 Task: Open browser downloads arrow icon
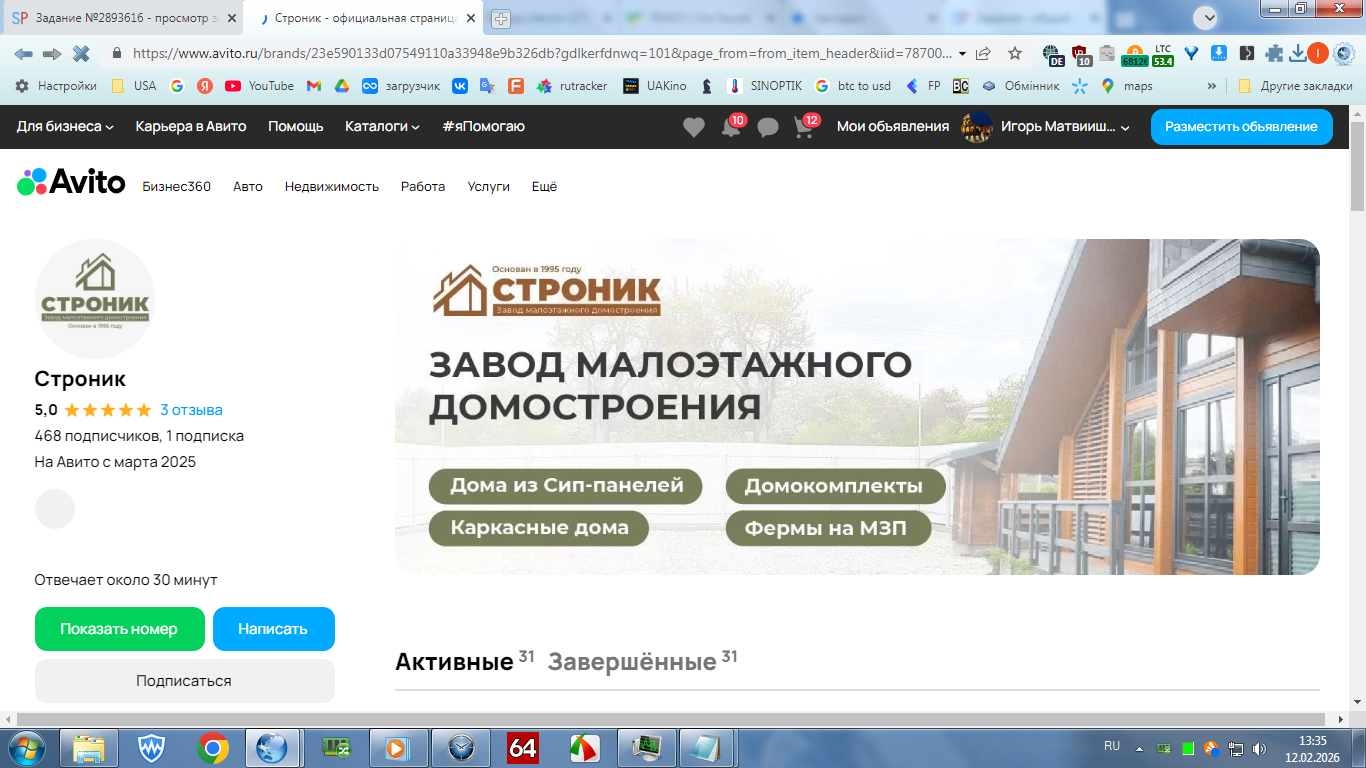1298,54
